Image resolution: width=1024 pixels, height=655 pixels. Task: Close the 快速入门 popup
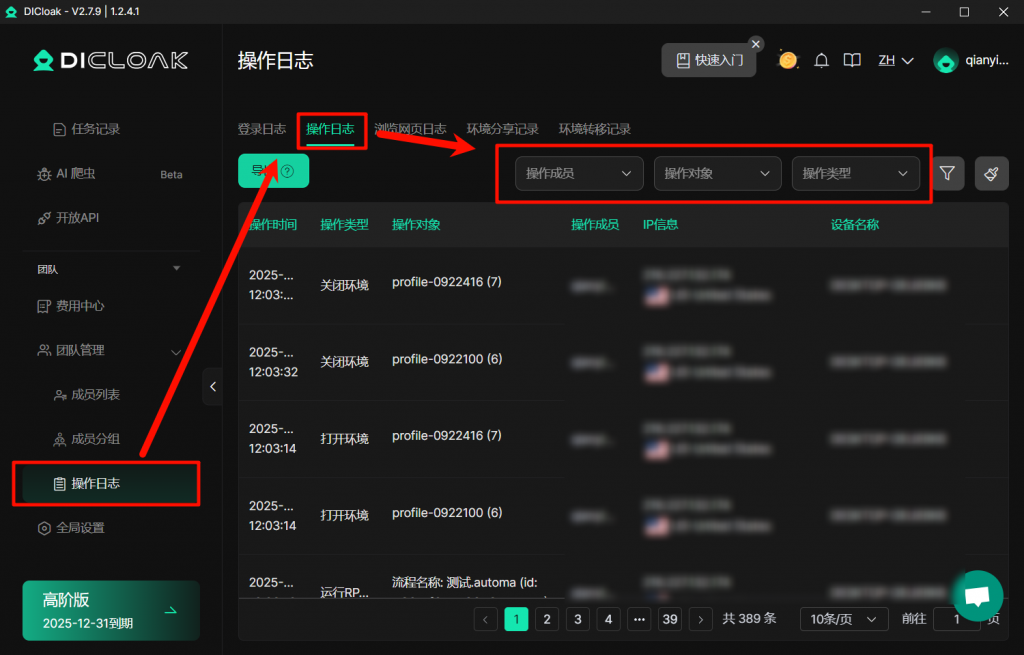pos(756,44)
